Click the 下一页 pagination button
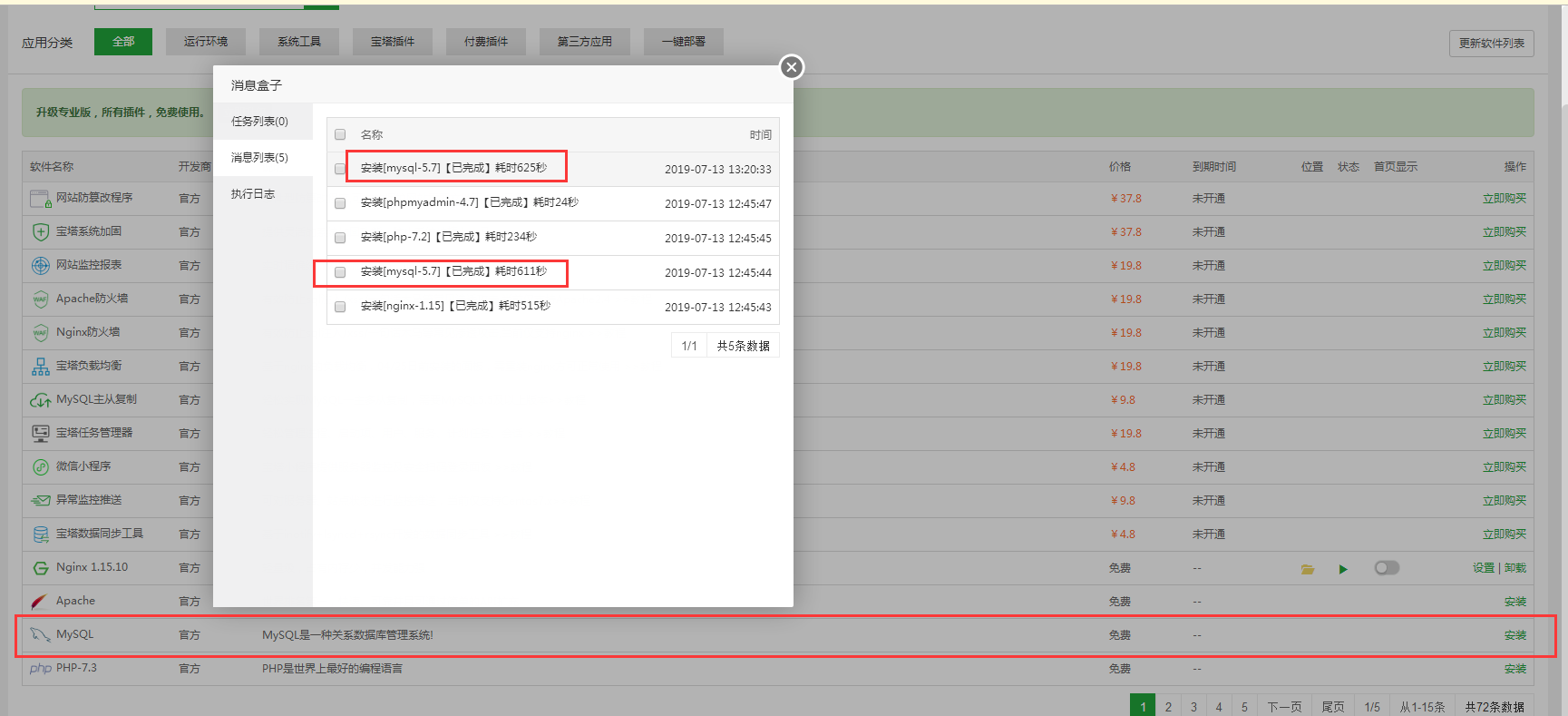Screen dimensions: 1568x716 click(x=1284, y=707)
